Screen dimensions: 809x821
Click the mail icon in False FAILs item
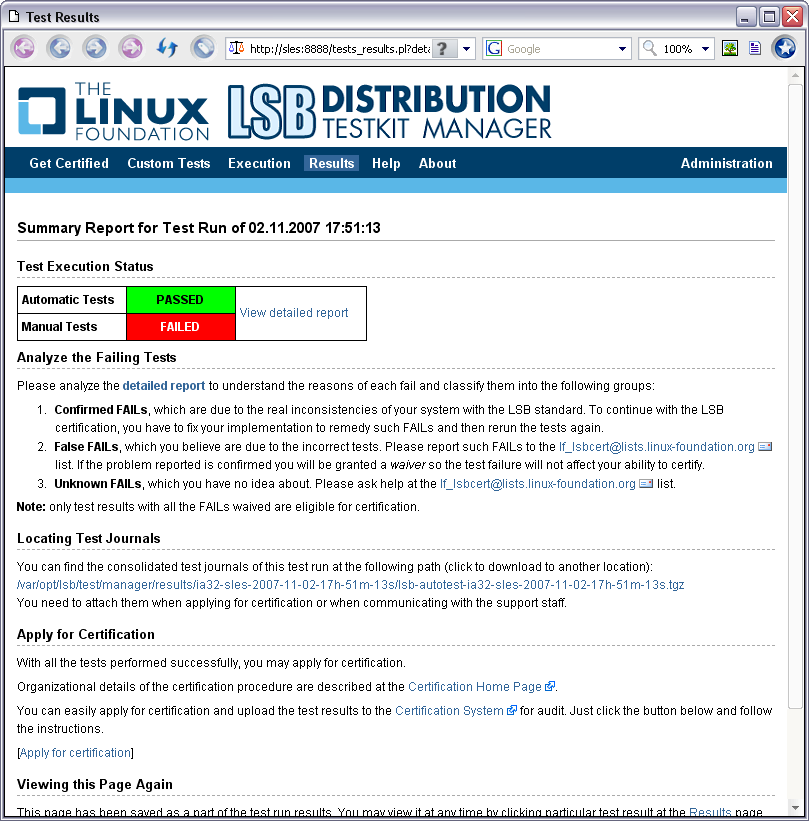pyautogui.click(x=765, y=447)
